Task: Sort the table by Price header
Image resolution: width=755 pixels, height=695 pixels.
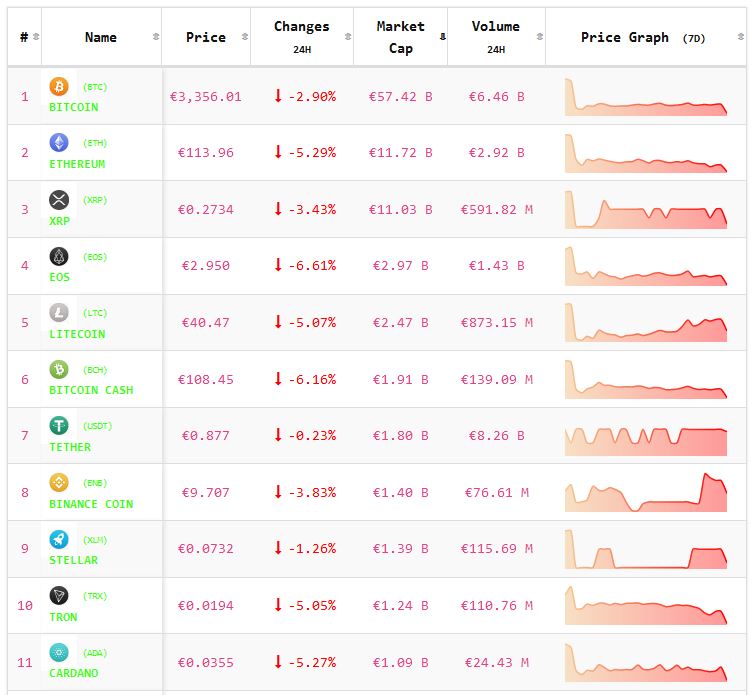Action: coord(206,37)
